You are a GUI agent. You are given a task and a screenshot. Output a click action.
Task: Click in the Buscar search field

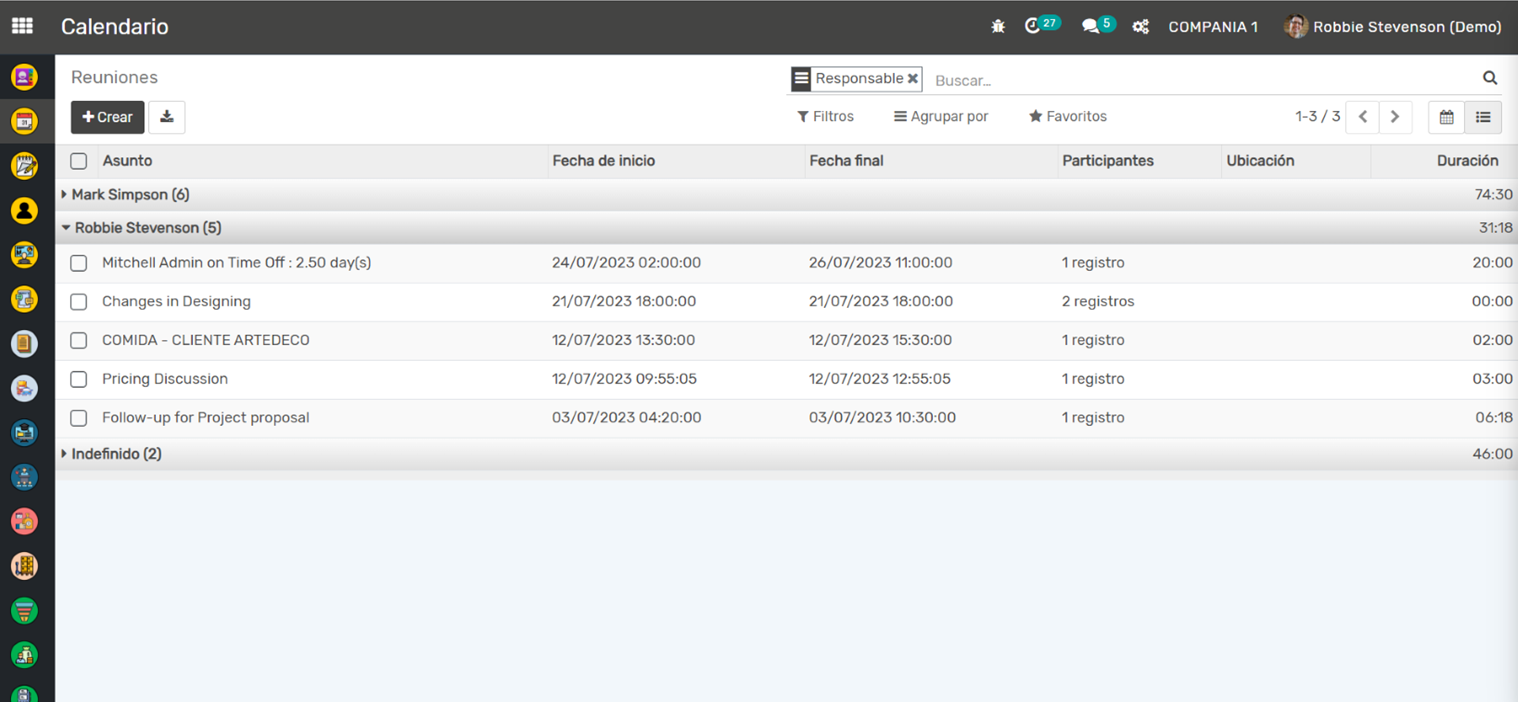1200,80
